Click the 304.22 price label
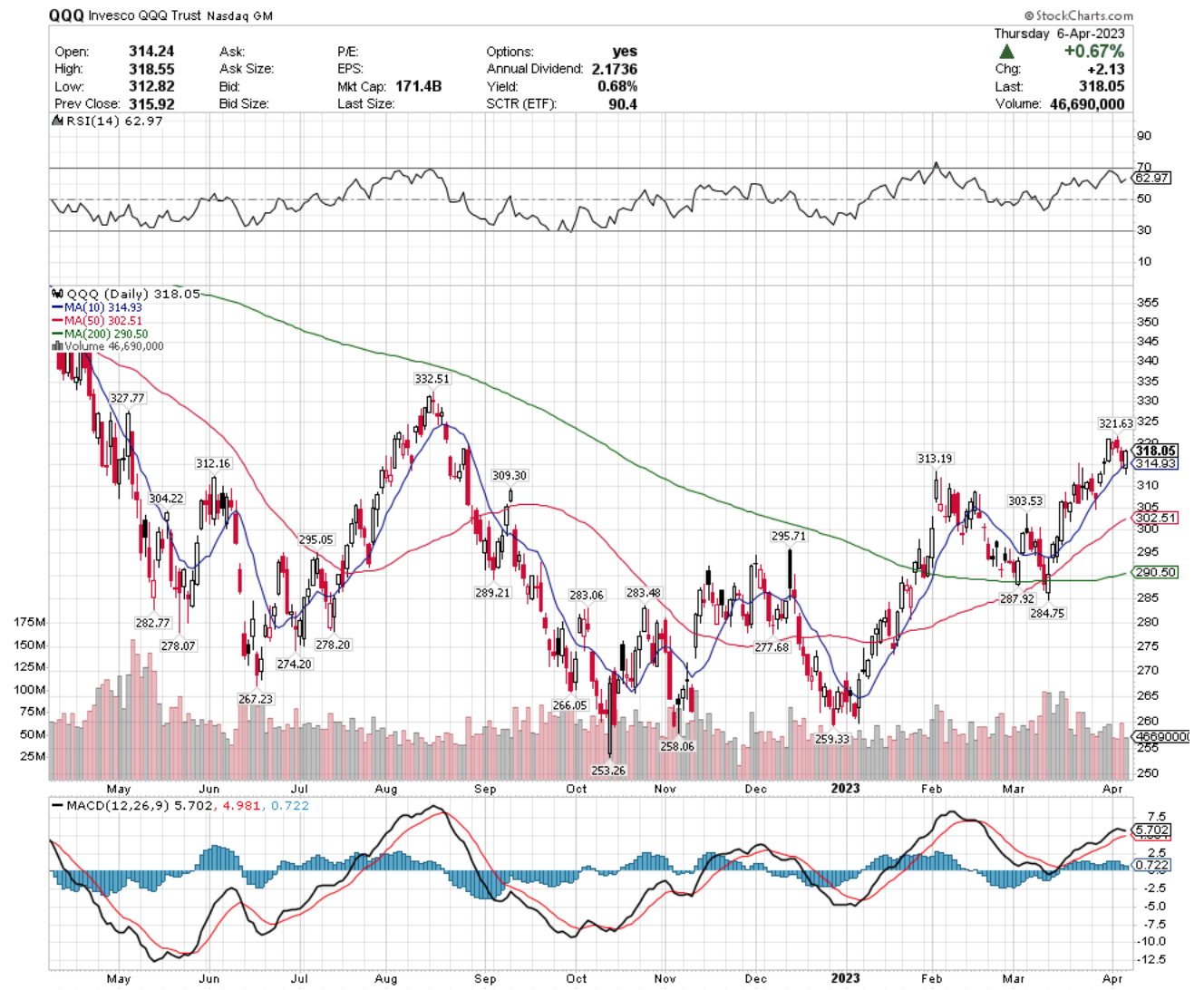The width and height of the screenshot is (1204, 990). (x=166, y=499)
